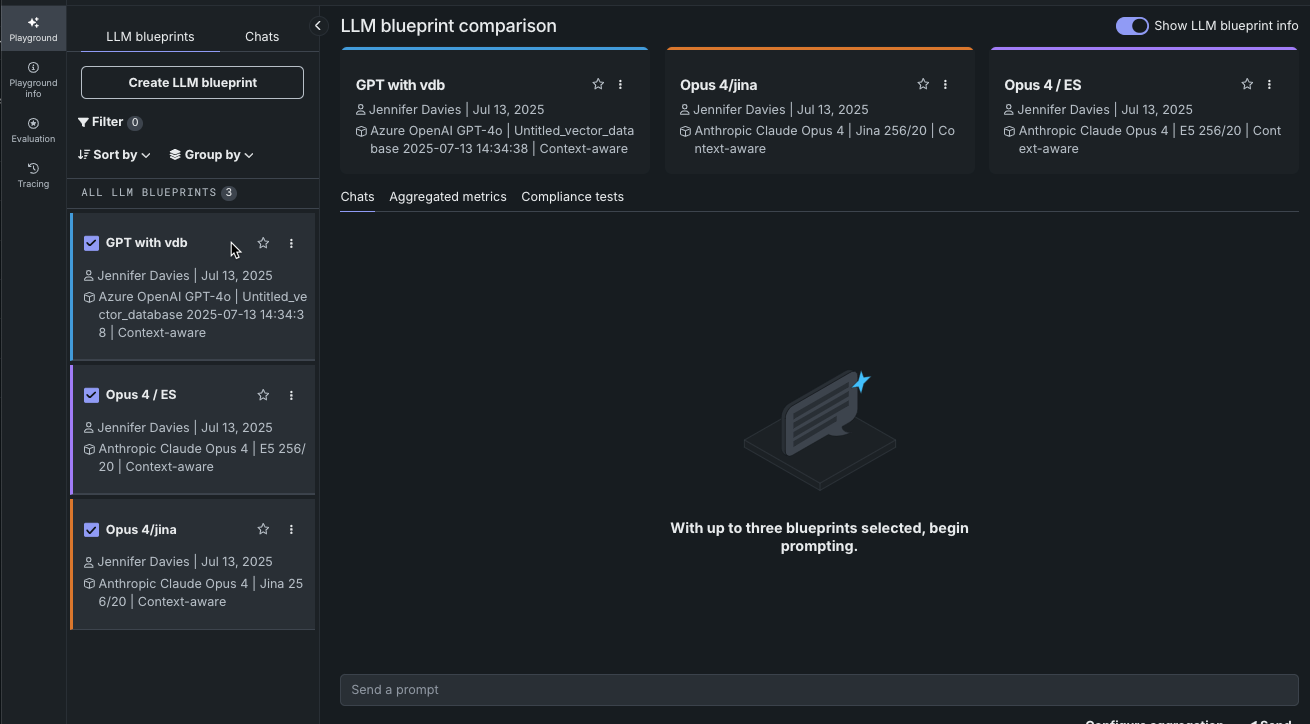This screenshot has width=1310, height=724.
Task: Open the Filter options
Action: [109, 122]
